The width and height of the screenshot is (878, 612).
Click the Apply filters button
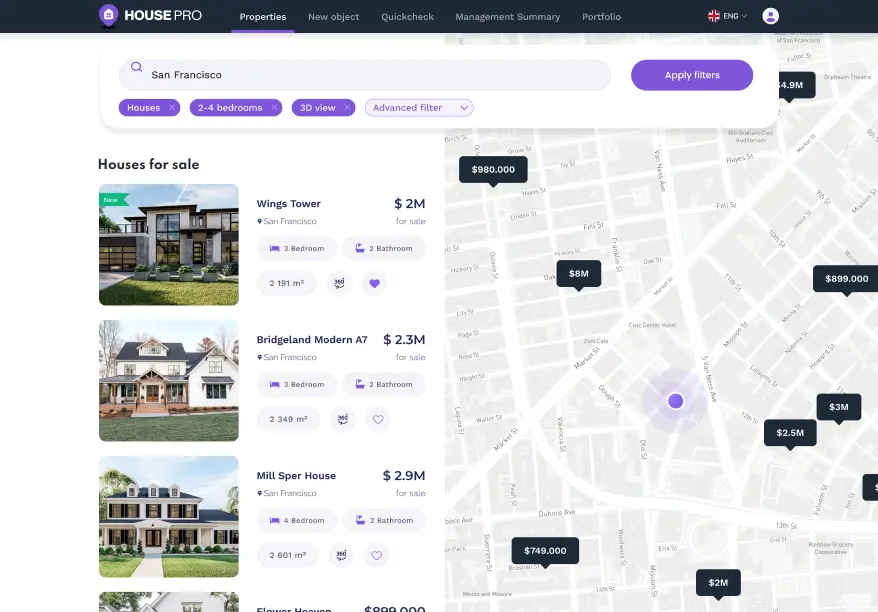(692, 75)
